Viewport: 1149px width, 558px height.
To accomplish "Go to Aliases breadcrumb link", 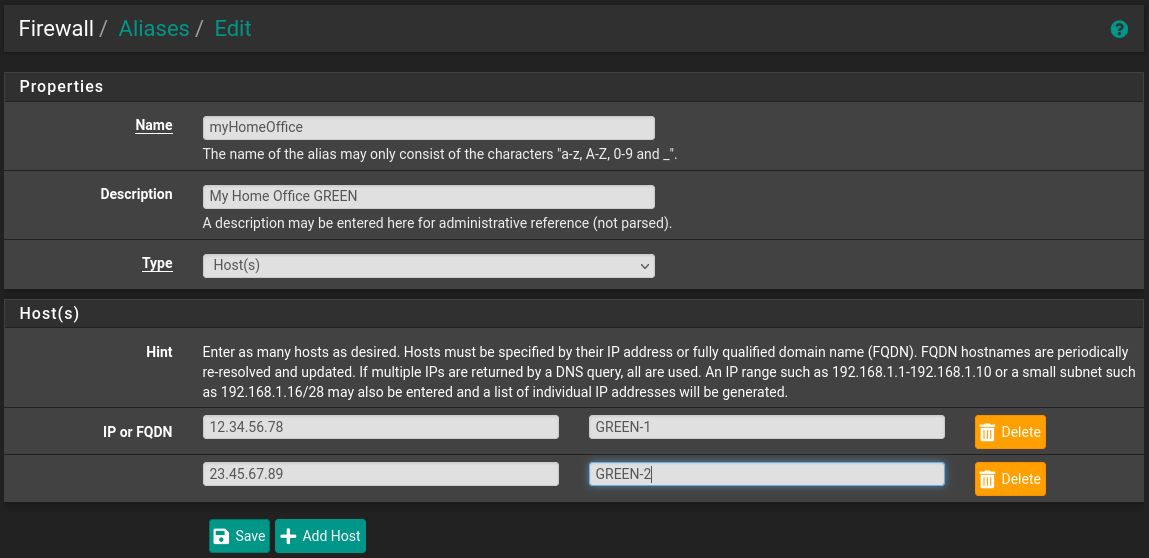I will click(x=154, y=29).
